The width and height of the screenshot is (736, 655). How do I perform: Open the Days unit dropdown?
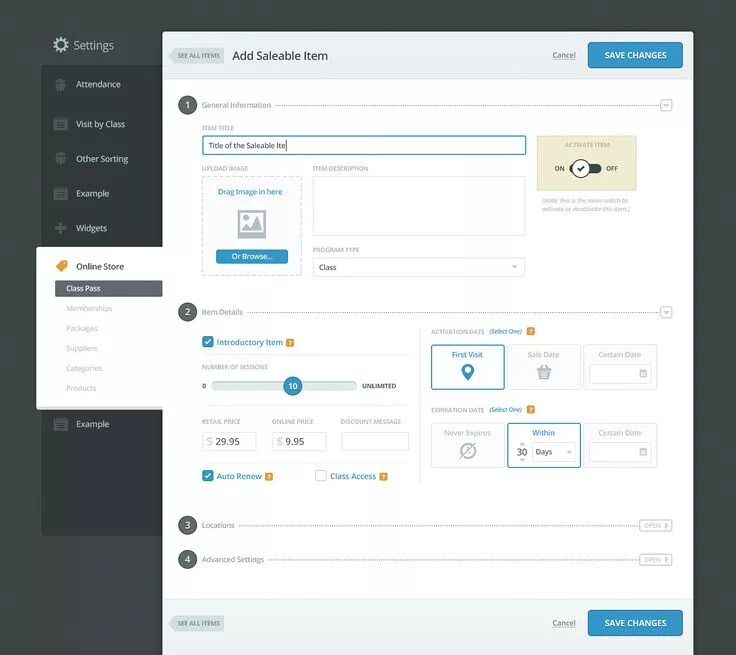pyautogui.click(x=554, y=452)
